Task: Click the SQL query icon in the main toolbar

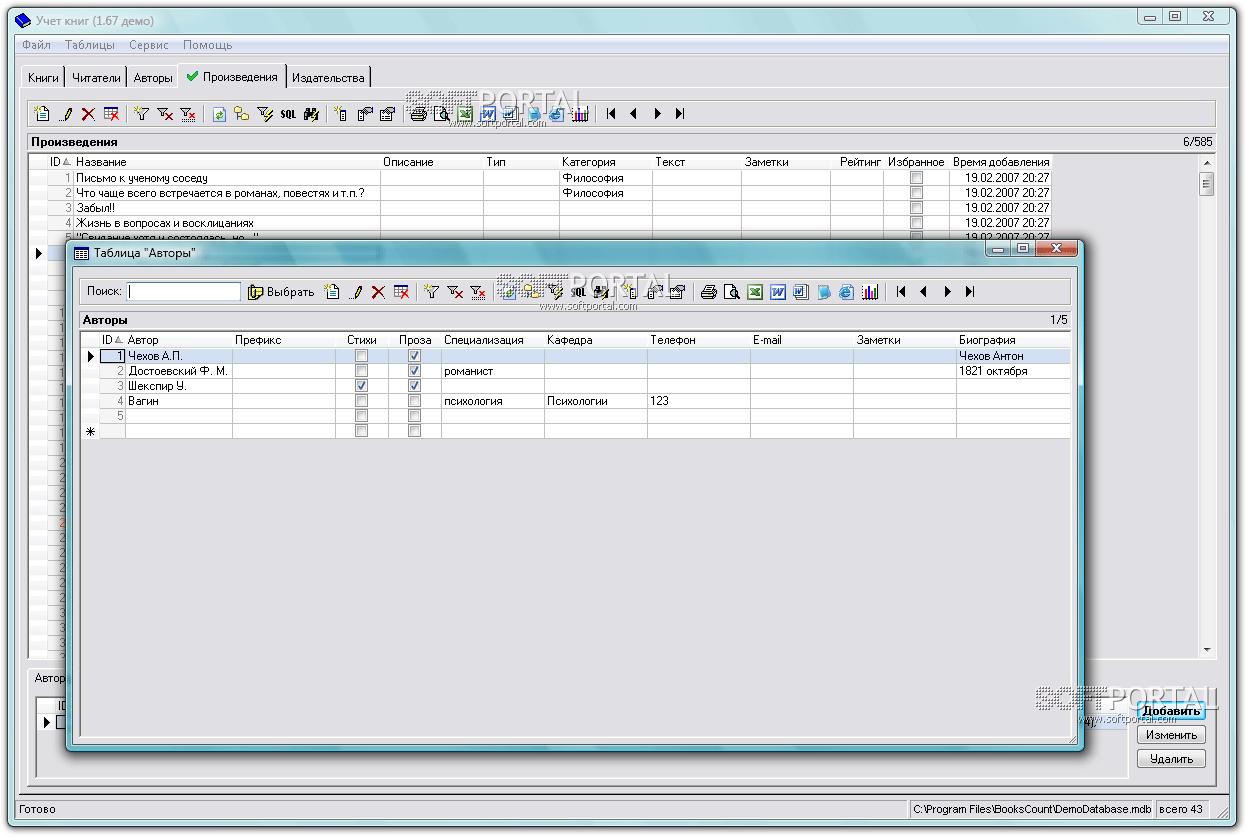Action: pyautogui.click(x=288, y=114)
